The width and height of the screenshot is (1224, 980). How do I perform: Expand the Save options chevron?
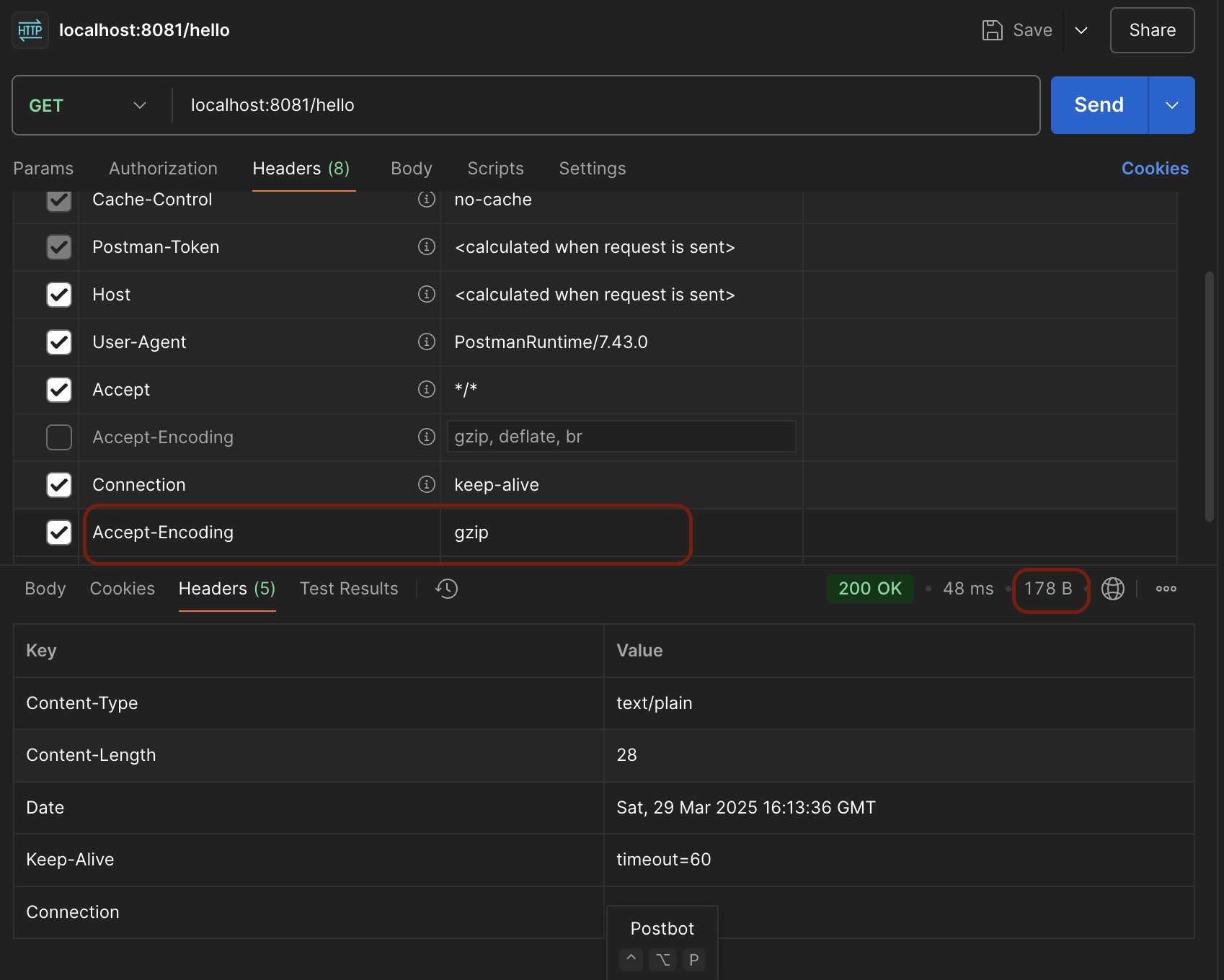pyautogui.click(x=1081, y=30)
